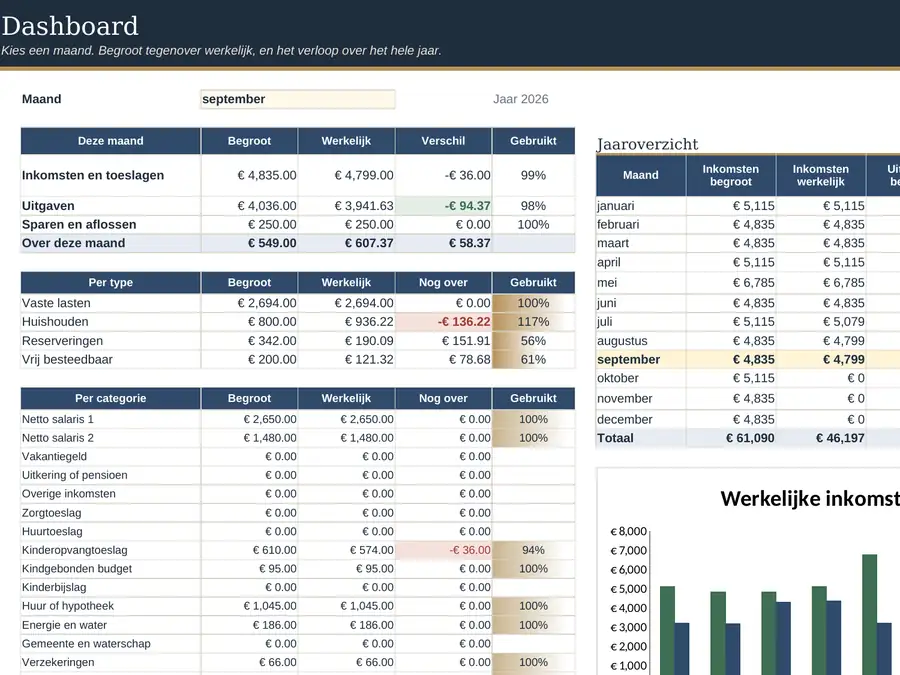
Task: Click the Uitgaven verschil value -€ 94.37
Action: pyautogui.click(x=444, y=206)
